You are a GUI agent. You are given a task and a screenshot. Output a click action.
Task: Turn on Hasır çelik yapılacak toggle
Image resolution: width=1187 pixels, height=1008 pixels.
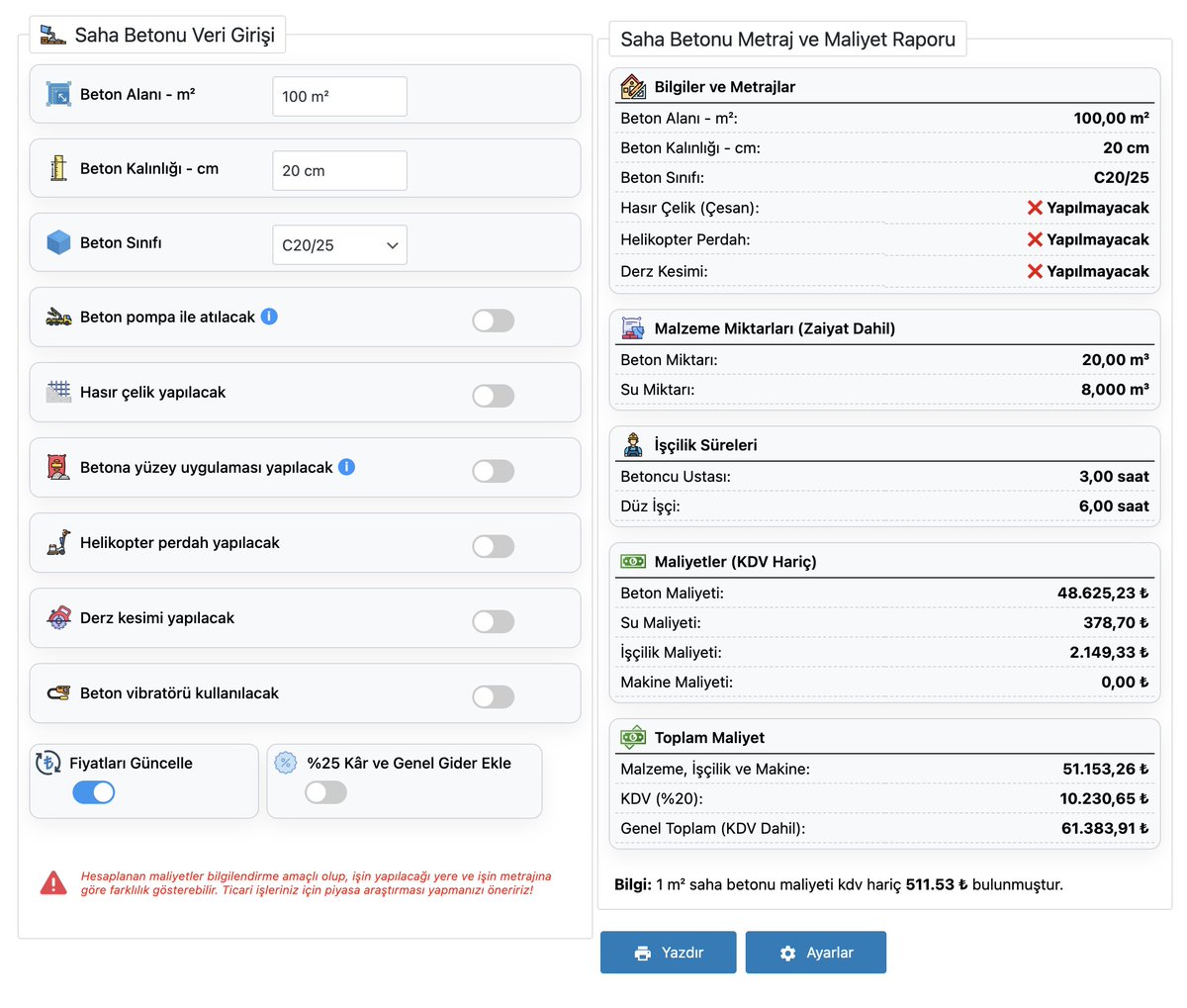tap(493, 396)
